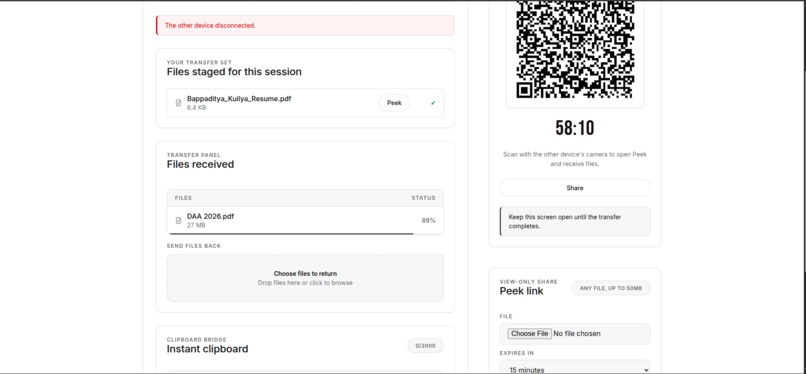Click the 'The other device disconnected.' alert
Viewport: 806px width, 374px height.
[x=305, y=25]
